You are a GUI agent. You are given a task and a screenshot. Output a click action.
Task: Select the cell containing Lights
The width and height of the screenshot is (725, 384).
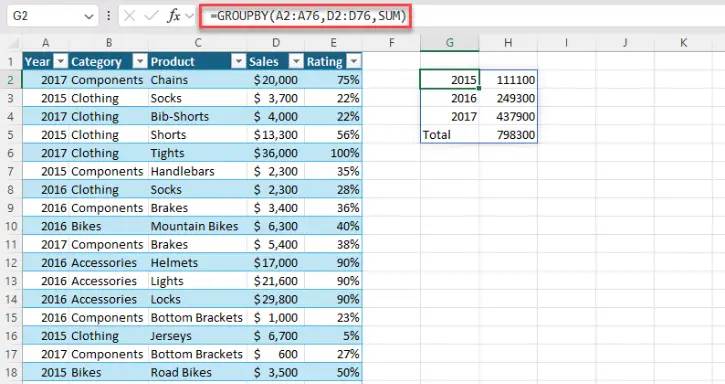198,281
